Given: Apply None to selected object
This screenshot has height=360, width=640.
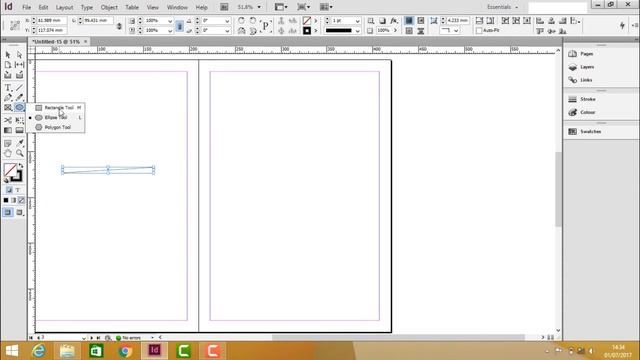Looking at the screenshot, I should 21,200.
